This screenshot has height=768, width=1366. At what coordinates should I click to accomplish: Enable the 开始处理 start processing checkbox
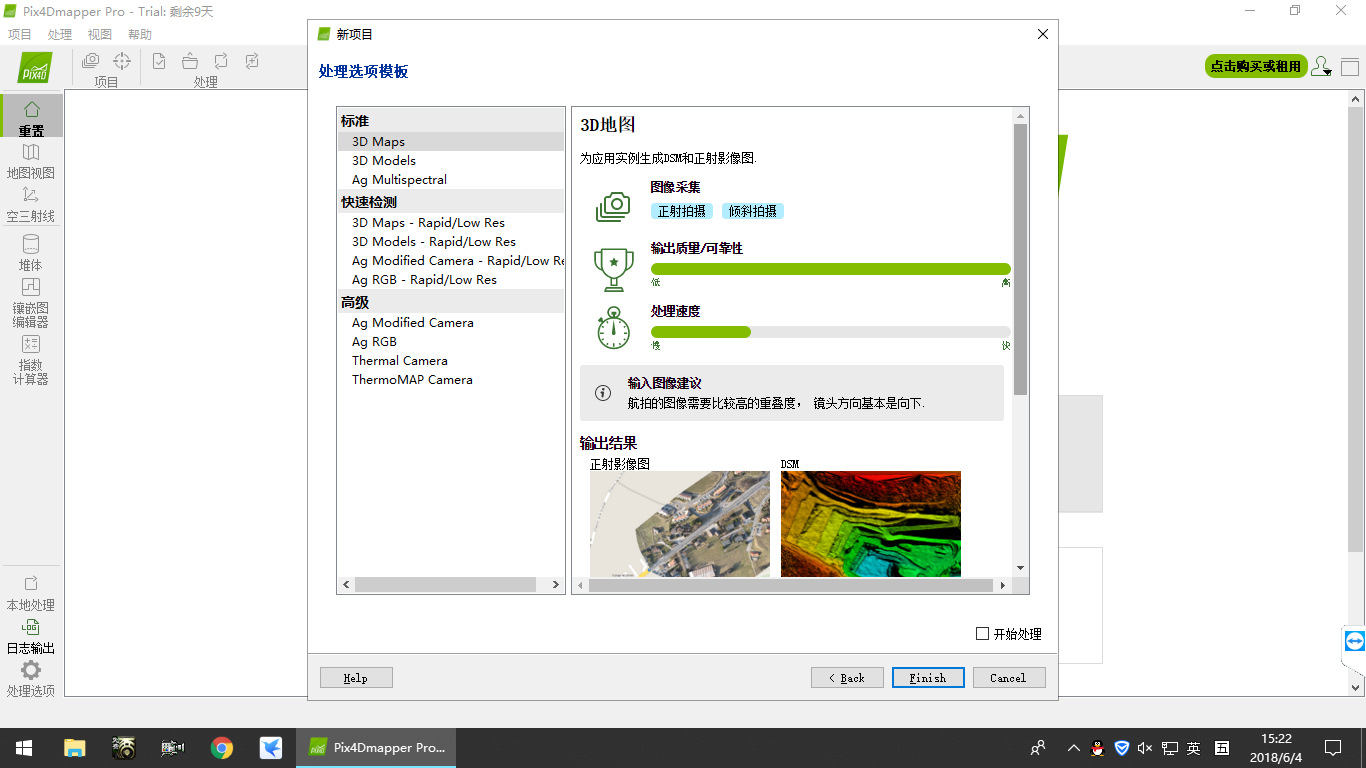[x=982, y=634]
